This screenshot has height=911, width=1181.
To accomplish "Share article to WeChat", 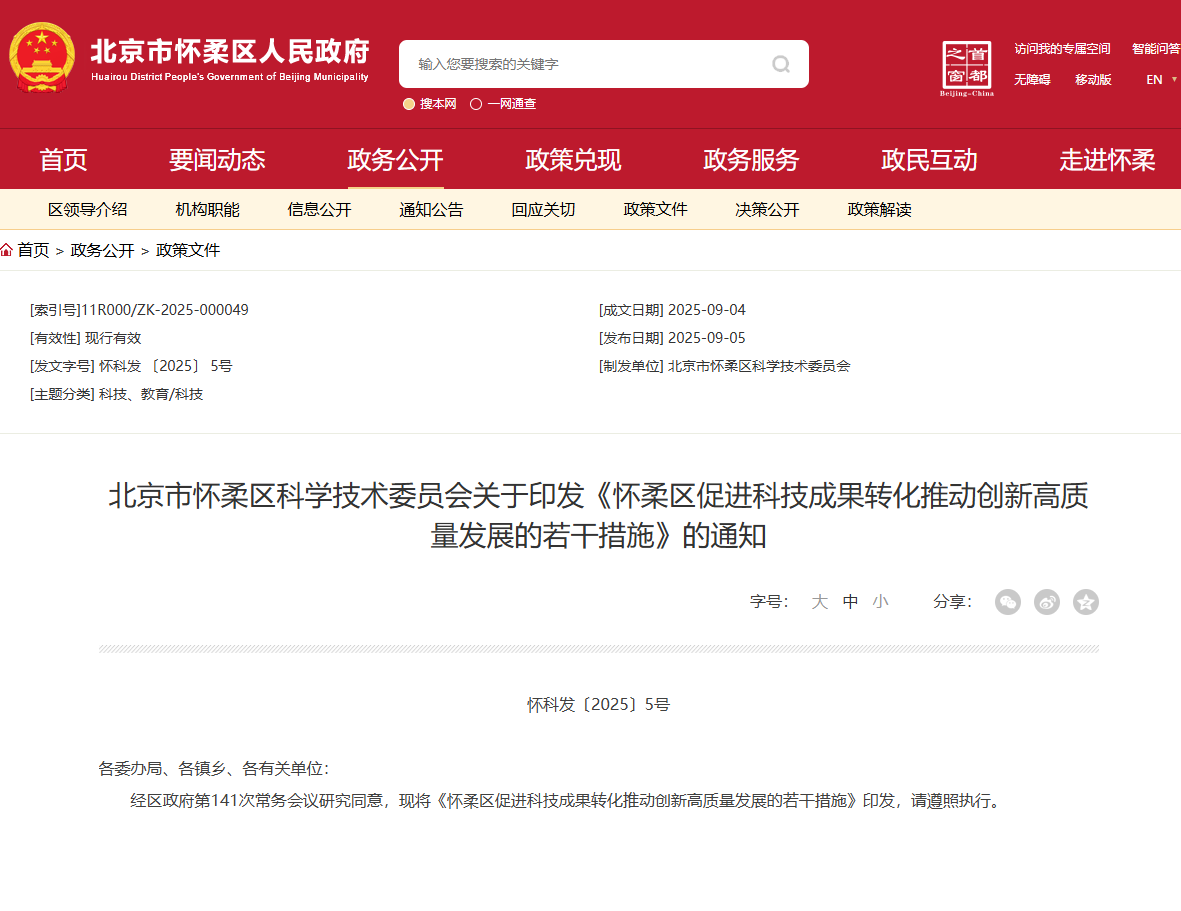I will pos(1007,602).
